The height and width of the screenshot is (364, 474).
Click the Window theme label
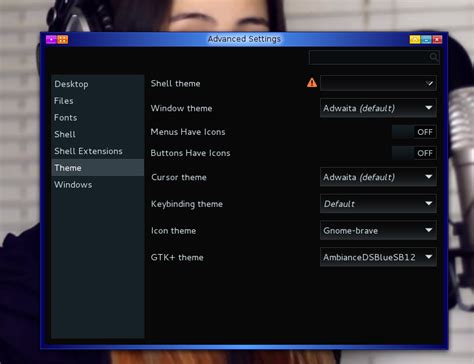coord(181,108)
